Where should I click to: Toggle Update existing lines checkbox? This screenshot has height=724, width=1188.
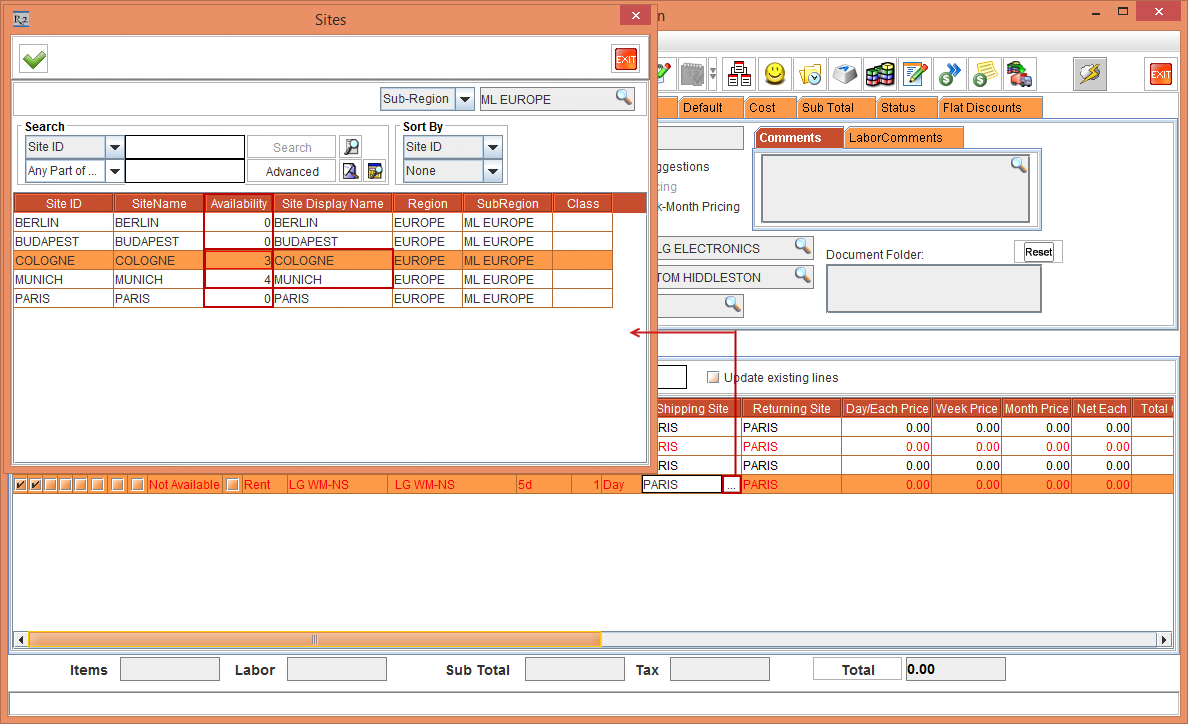(x=713, y=378)
